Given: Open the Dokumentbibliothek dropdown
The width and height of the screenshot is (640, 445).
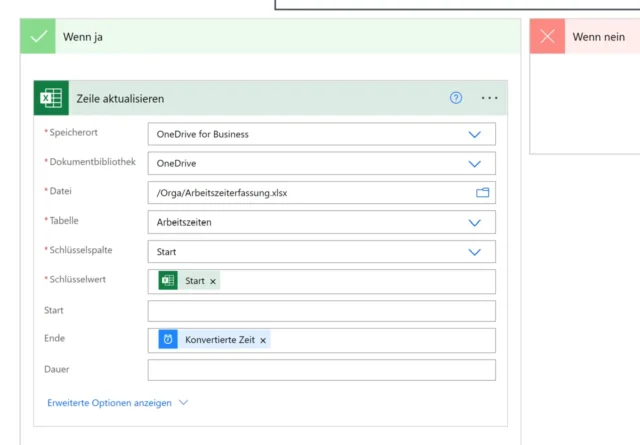Looking at the screenshot, I should tap(474, 163).
